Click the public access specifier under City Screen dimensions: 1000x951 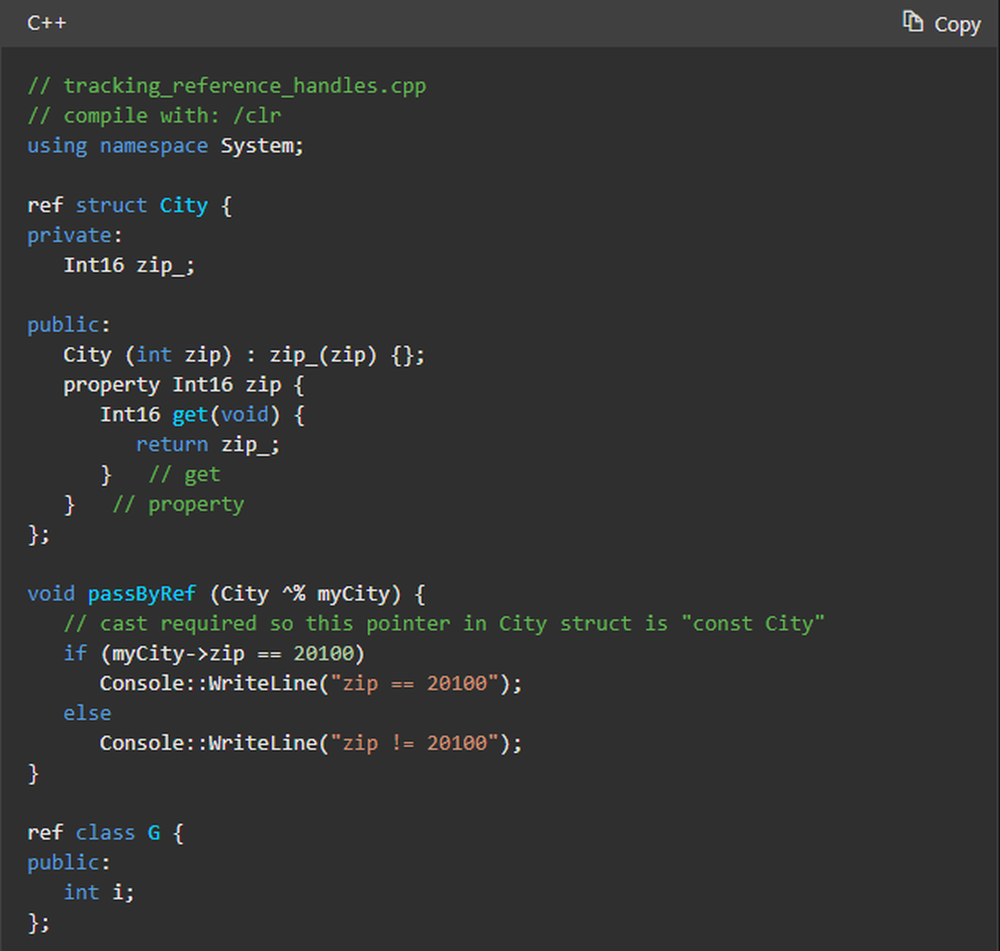(62, 324)
